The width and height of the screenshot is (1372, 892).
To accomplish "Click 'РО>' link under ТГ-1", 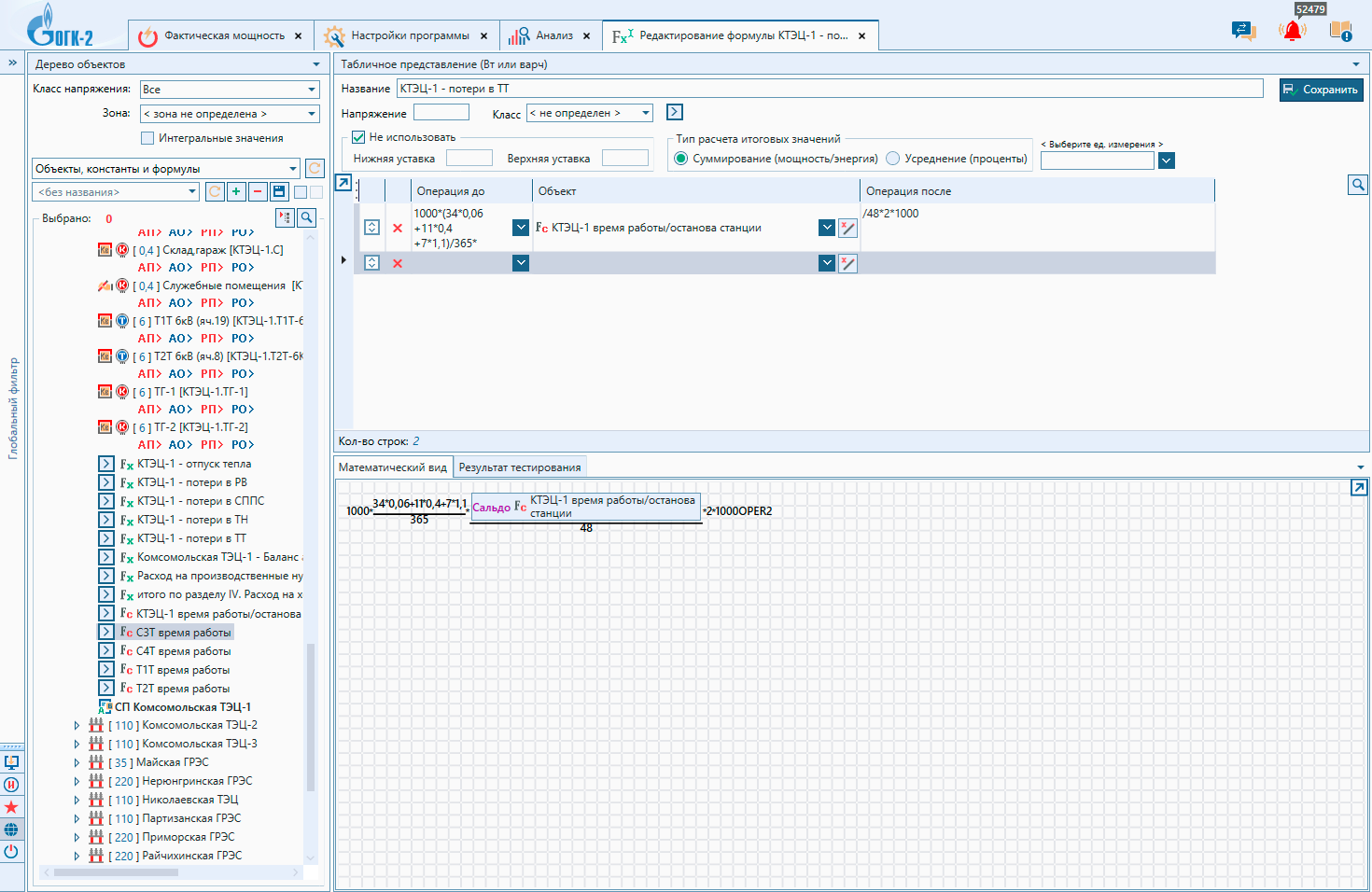I will click(243, 410).
